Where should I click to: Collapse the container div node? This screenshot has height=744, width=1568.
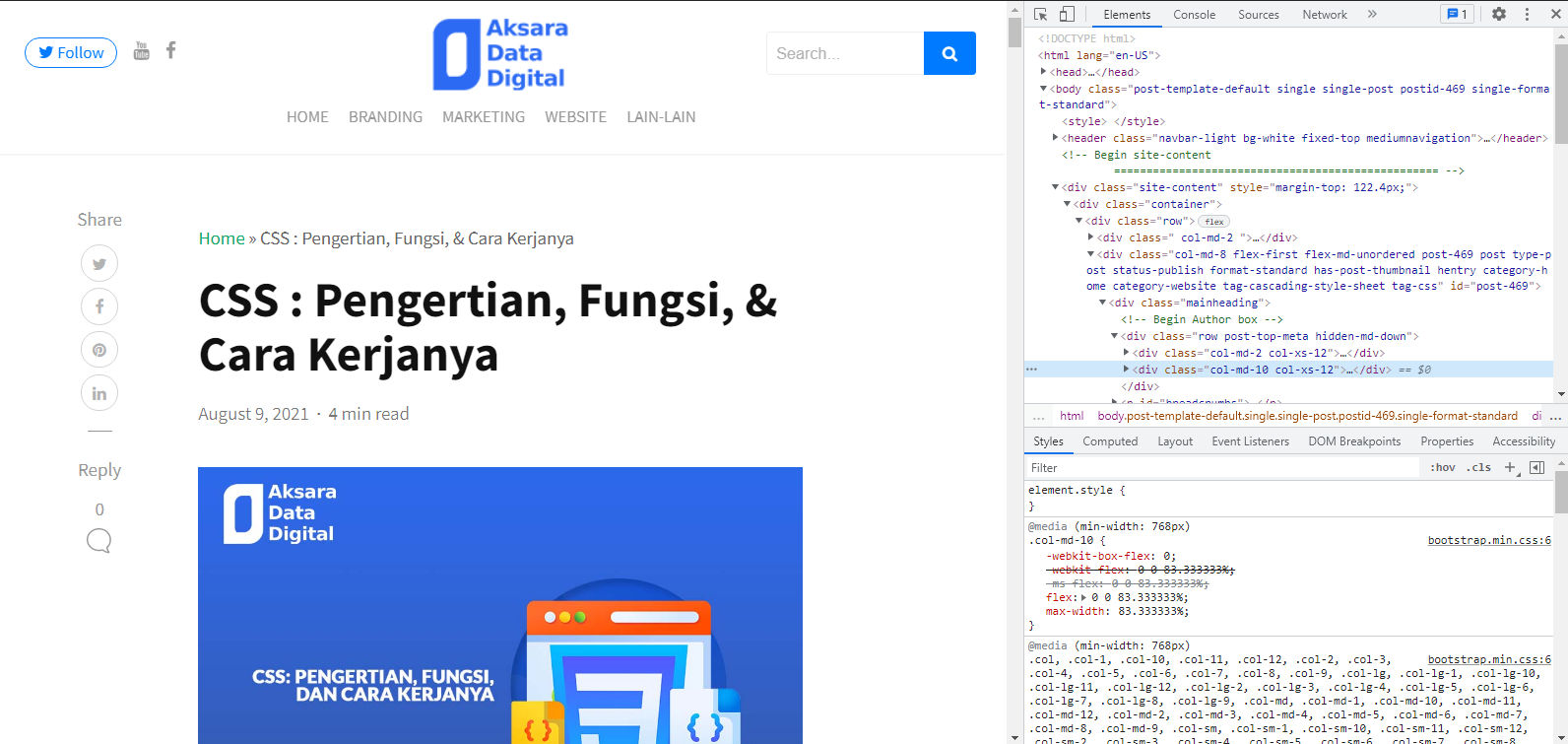click(1068, 203)
